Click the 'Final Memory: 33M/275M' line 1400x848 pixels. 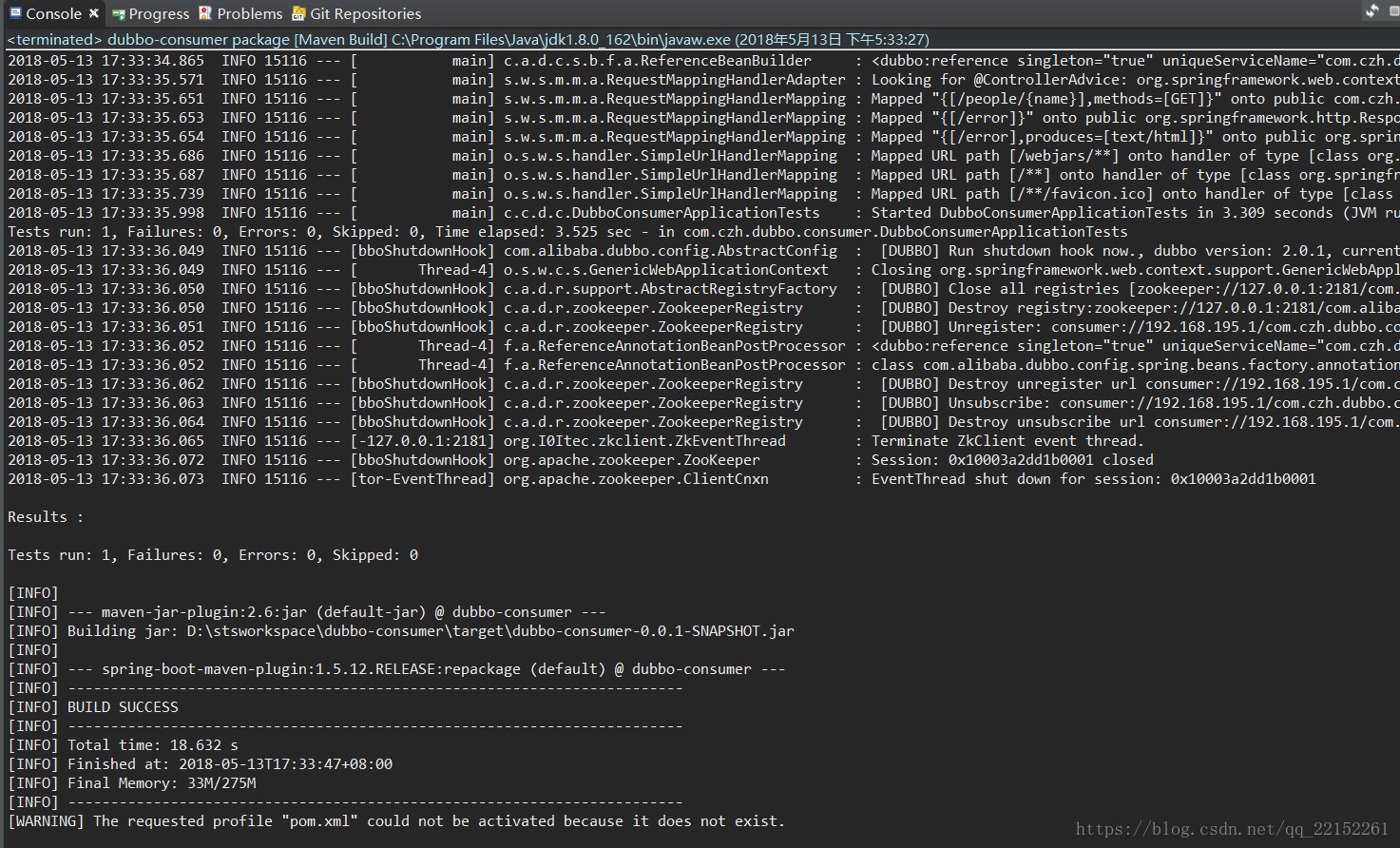tap(132, 783)
